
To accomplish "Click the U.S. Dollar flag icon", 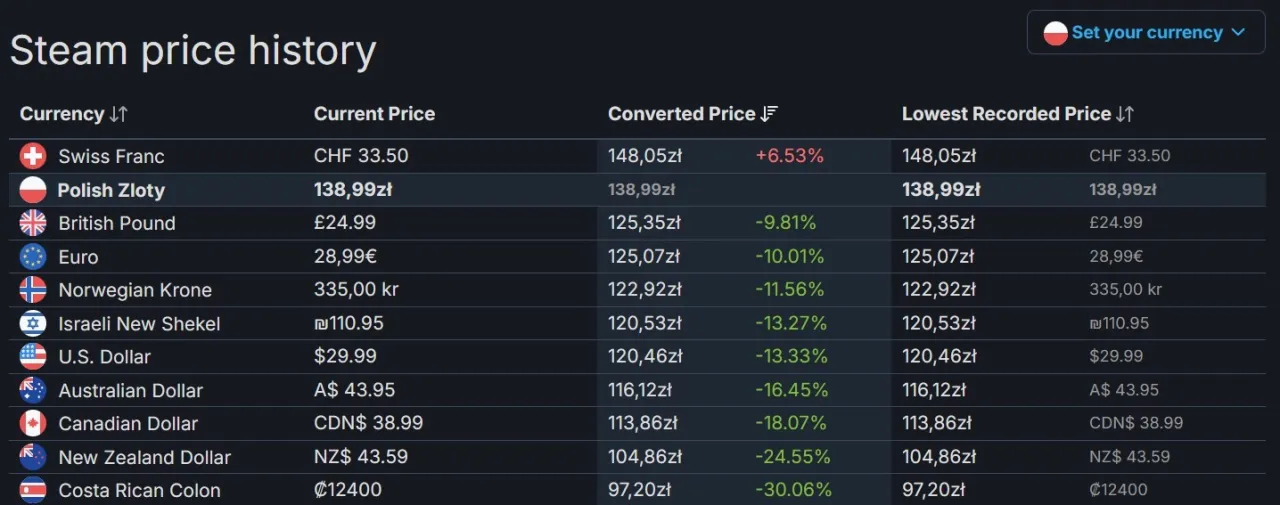I will [x=33, y=357].
